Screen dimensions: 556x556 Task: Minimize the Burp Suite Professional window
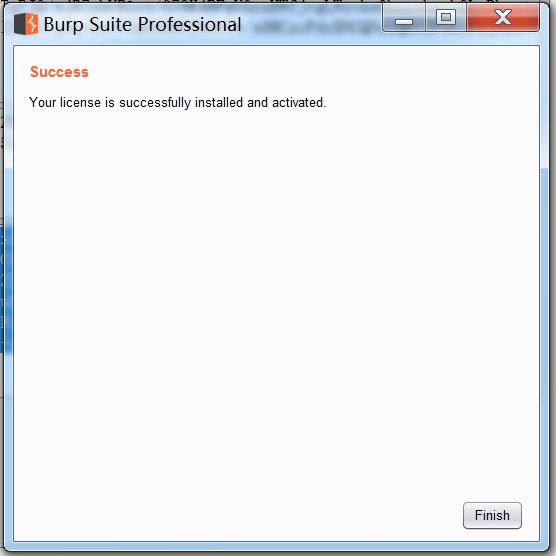pyautogui.click(x=404, y=19)
